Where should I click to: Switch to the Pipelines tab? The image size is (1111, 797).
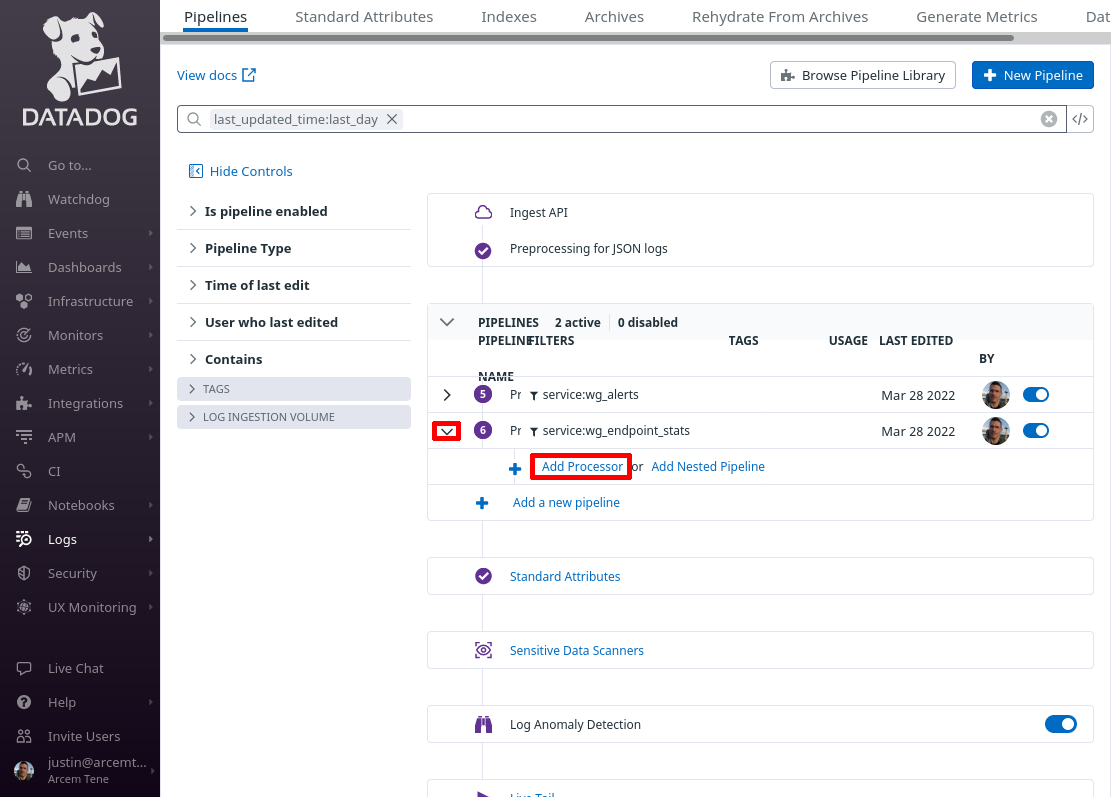(215, 16)
